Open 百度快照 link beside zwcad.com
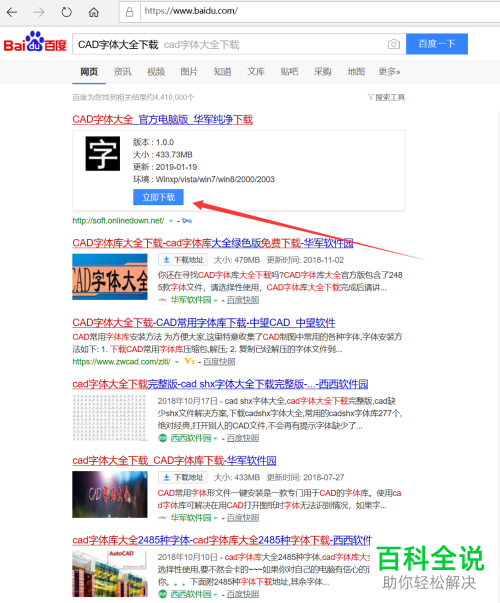 coord(219,361)
